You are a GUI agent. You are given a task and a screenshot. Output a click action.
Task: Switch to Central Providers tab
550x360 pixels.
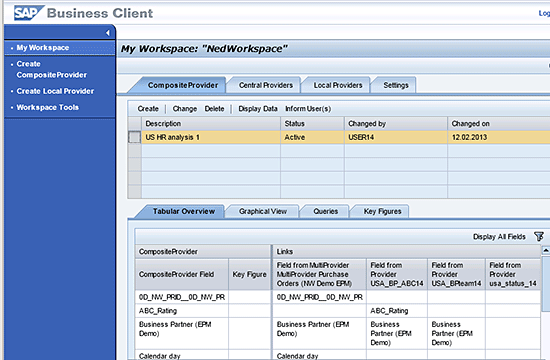click(266, 85)
